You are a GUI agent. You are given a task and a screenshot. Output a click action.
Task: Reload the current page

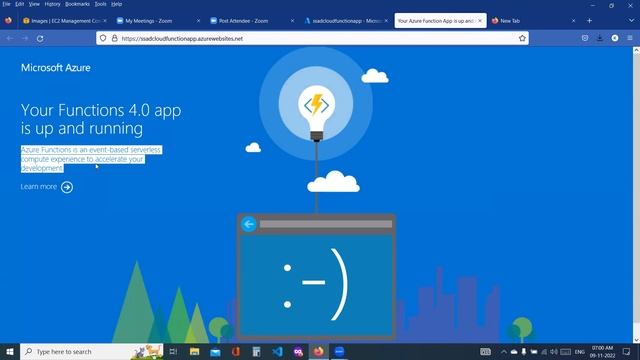click(x=40, y=38)
